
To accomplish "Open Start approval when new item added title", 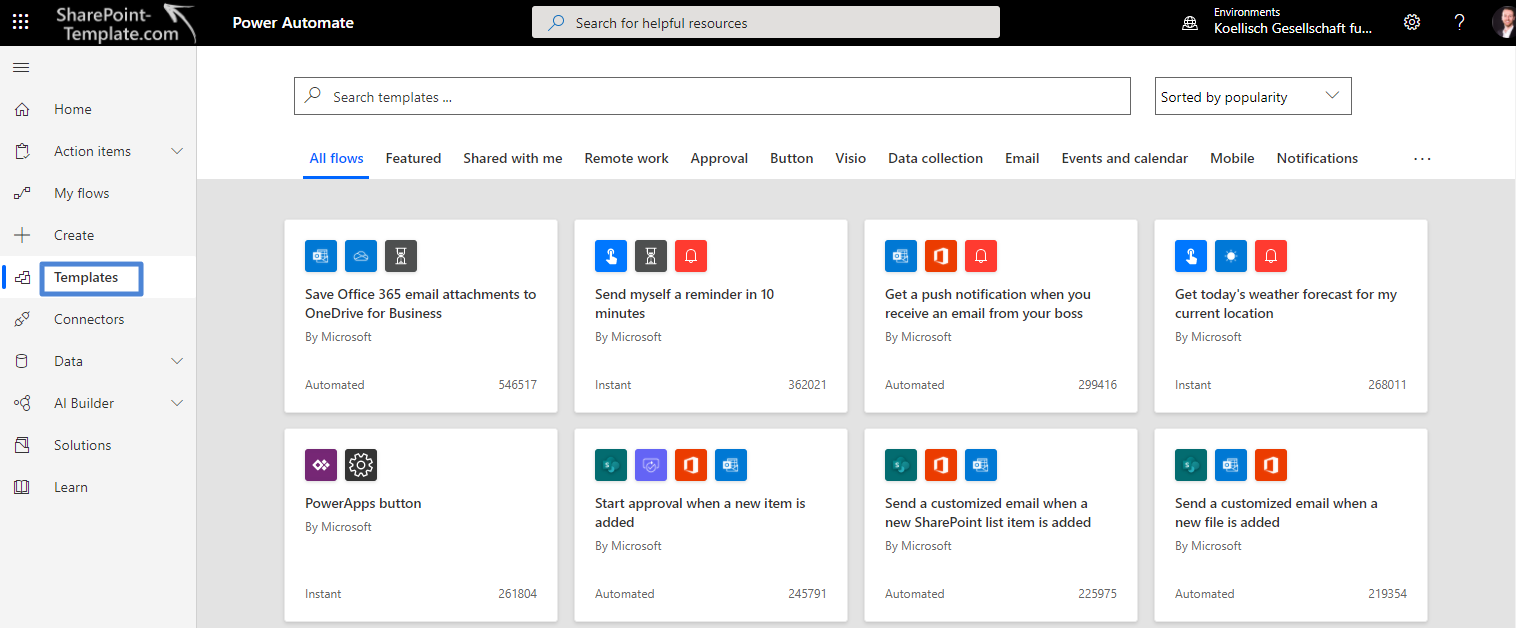I will coord(700,513).
